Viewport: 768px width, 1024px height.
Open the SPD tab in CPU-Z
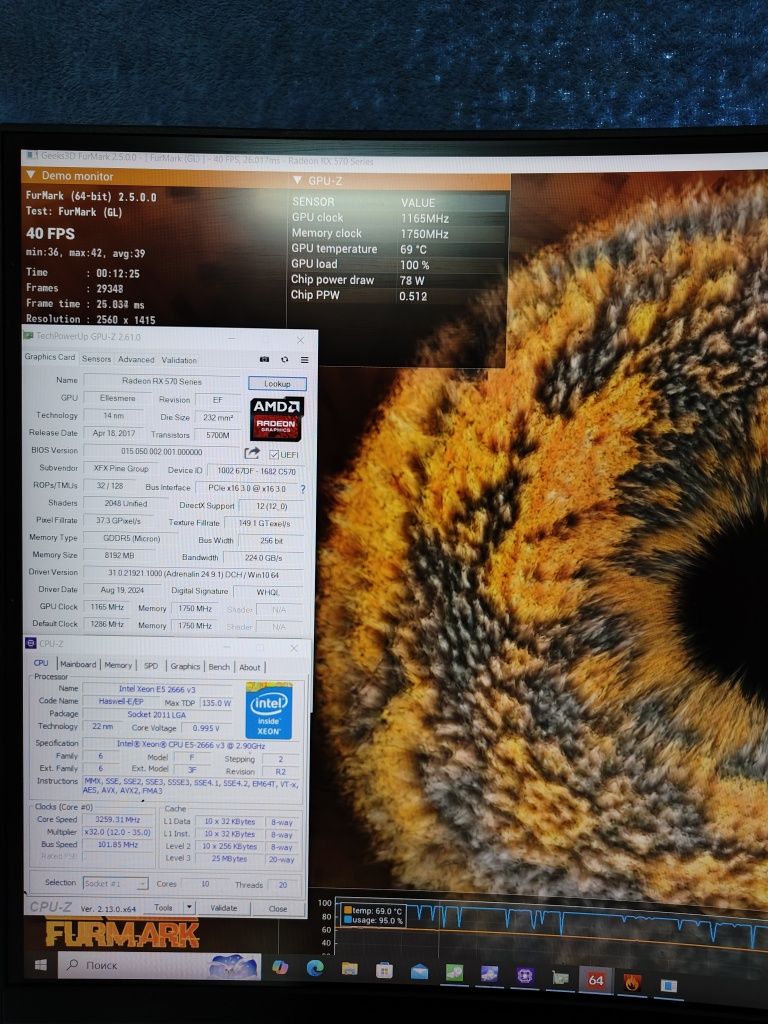(x=151, y=666)
